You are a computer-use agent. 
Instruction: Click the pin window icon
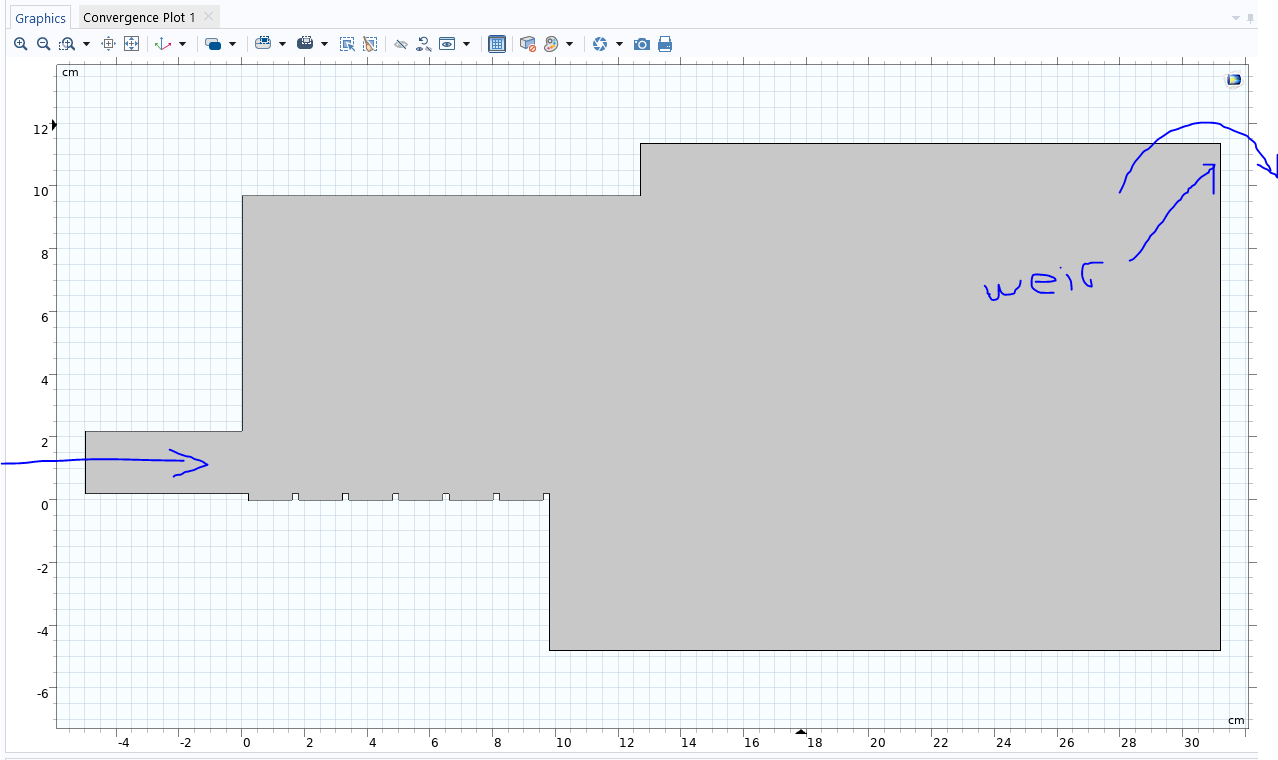click(1250, 18)
